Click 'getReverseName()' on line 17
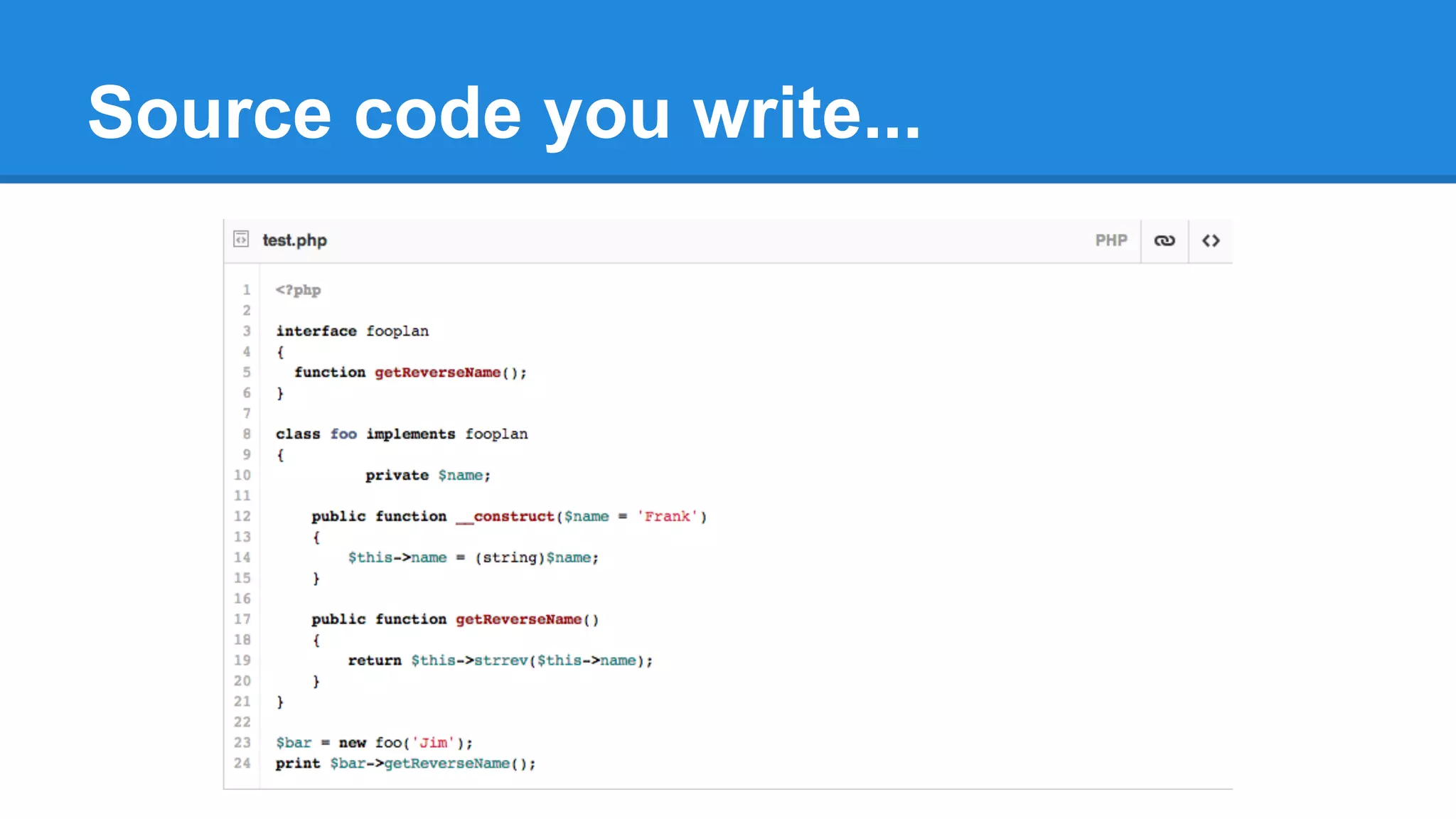The height and width of the screenshot is (819, 1456). pyautogui.click(x=528, y=620)
